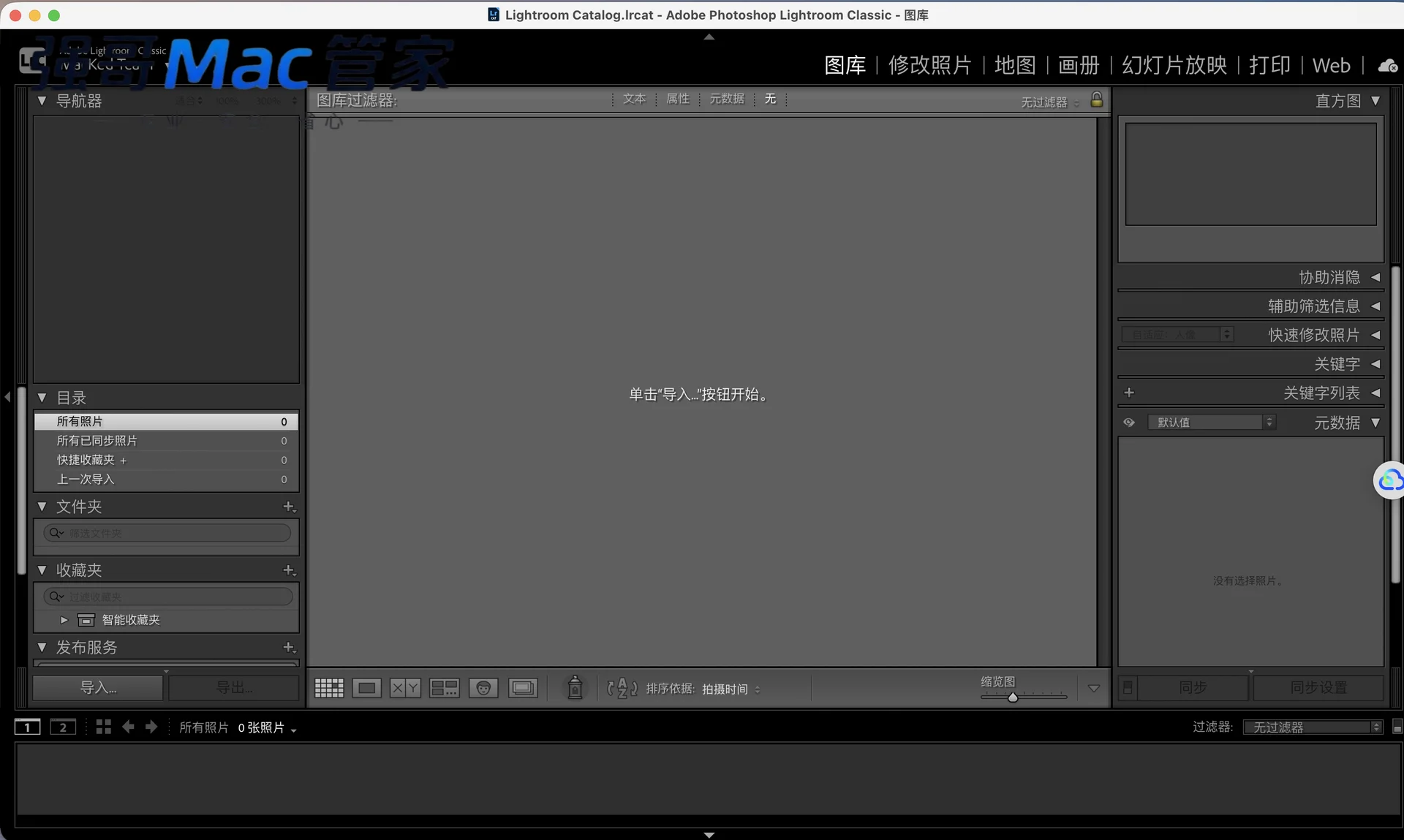Open sort order 拍摄时间 dropdown
Viewport: 1404px width, 840px height.
(x=731, y=689)
